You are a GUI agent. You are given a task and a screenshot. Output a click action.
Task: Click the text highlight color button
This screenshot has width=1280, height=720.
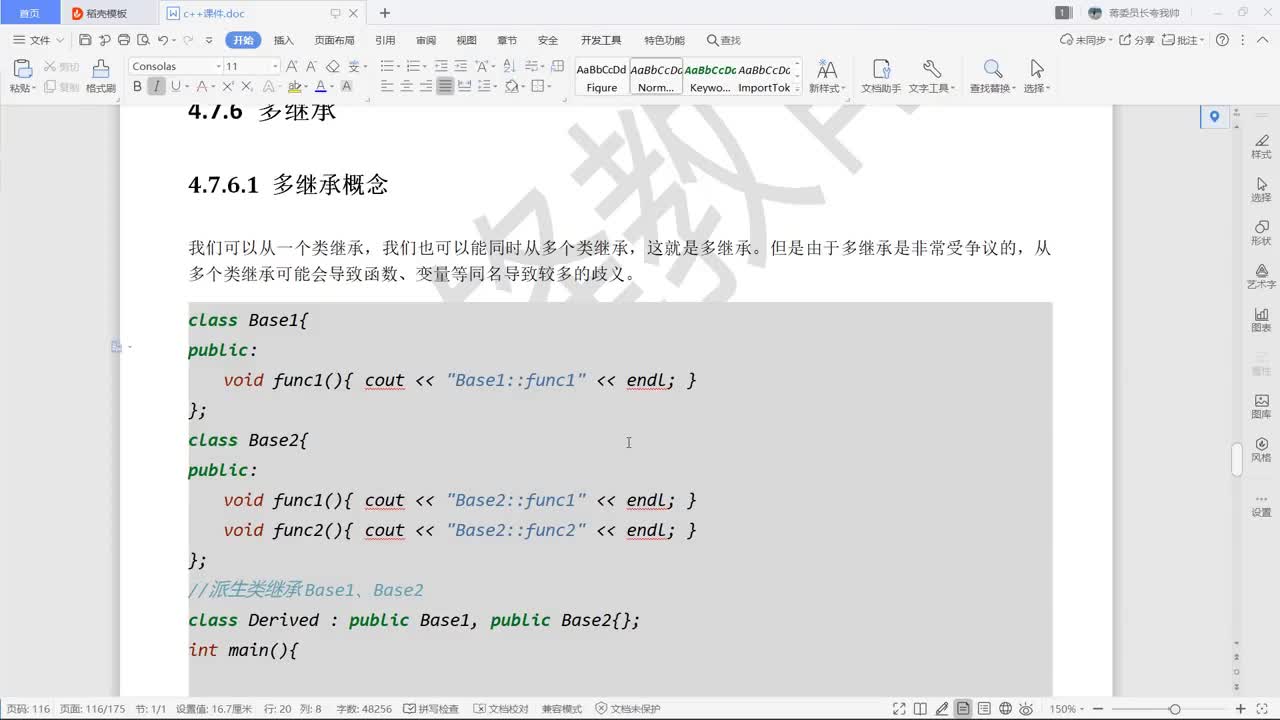[294, 87]
